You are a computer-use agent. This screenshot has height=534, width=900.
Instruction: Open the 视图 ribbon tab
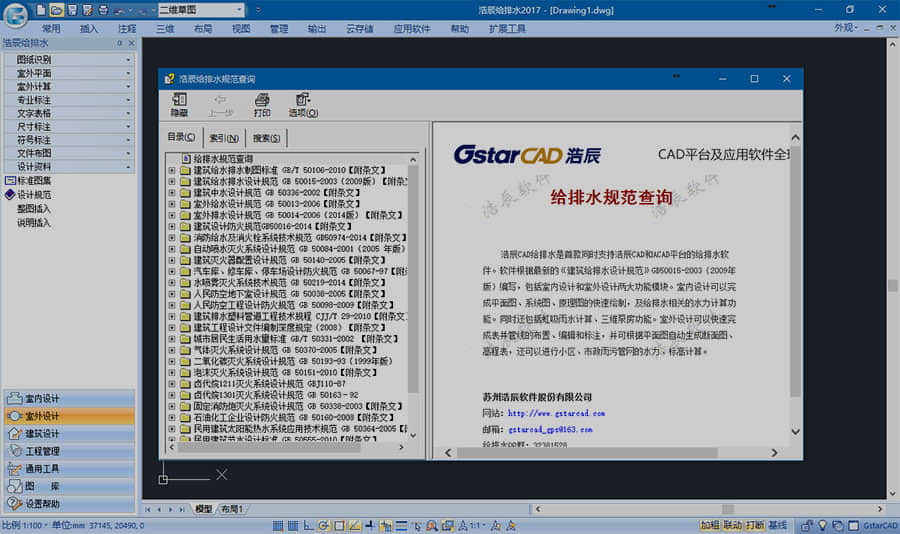(241, 29)
